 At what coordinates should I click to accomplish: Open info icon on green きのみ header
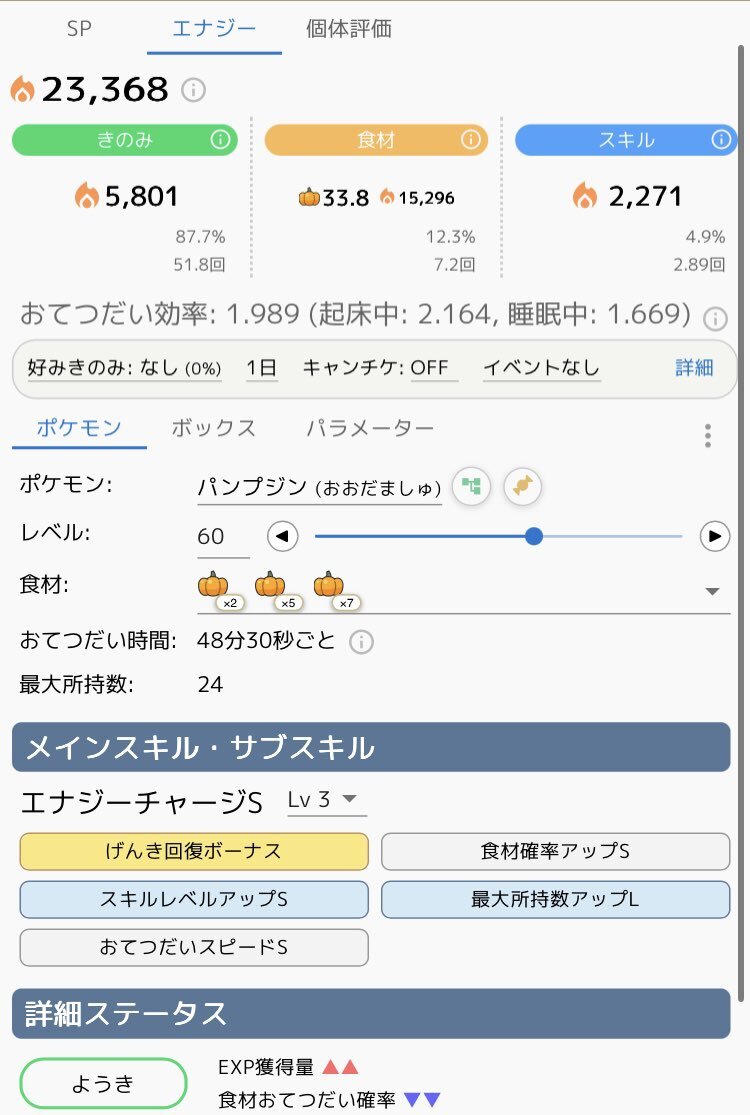point(220,140)
